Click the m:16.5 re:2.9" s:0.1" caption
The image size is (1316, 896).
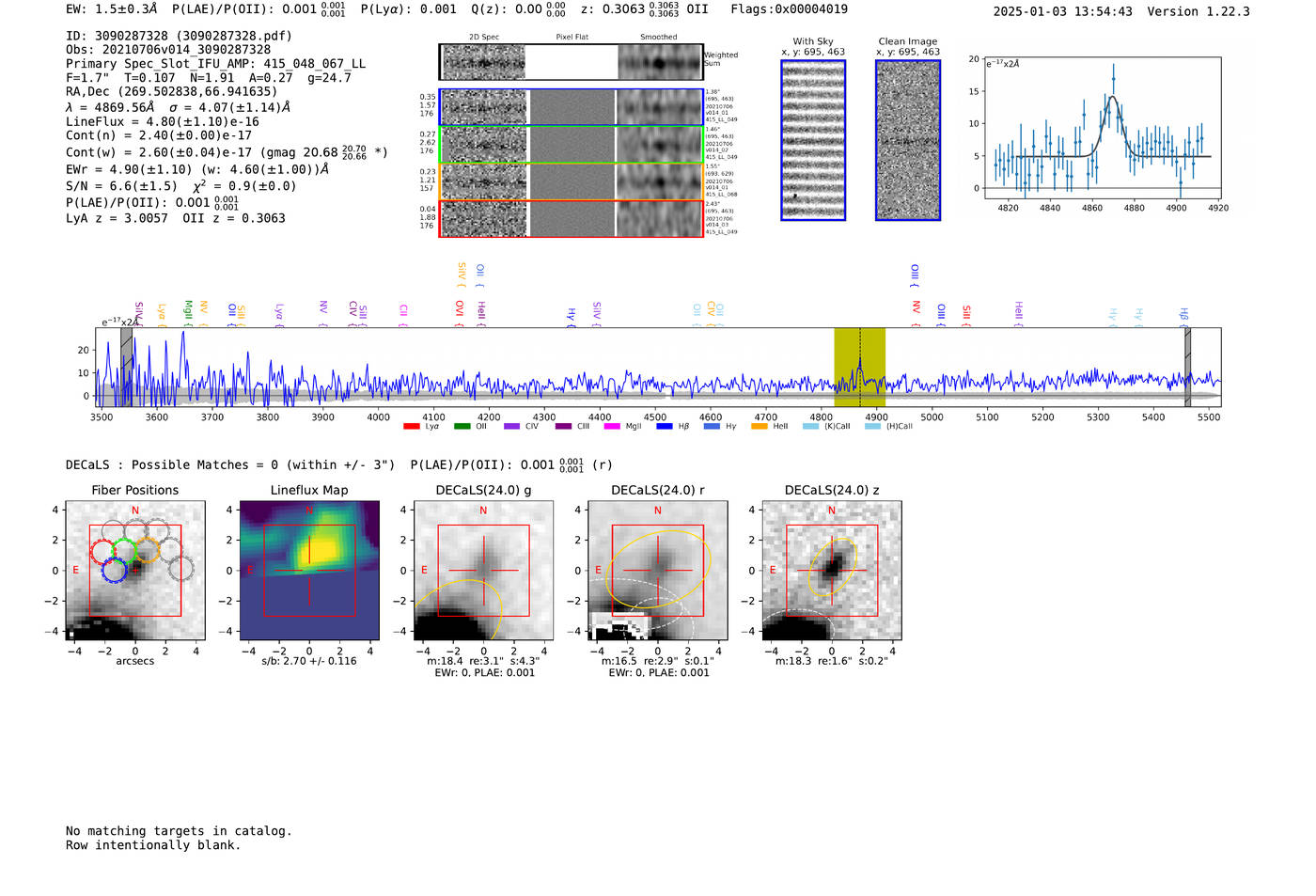pyautogui.click(x=658, y=661)
